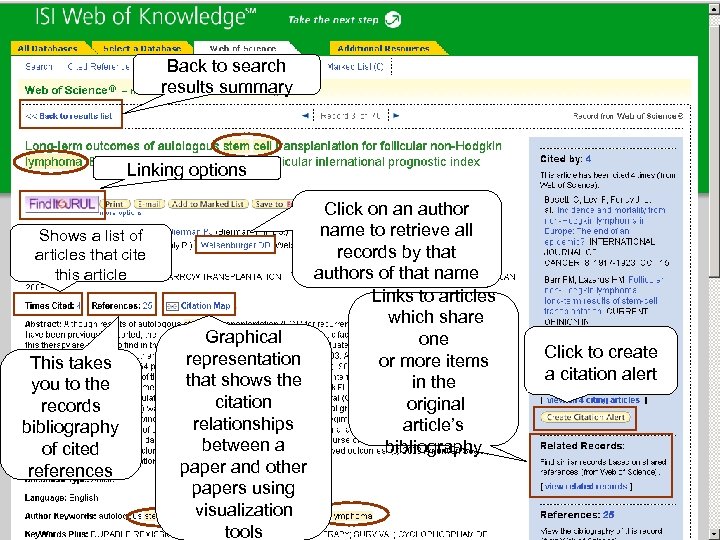Open the All Databases tab
720x540 pixels.
click(x=47, y=48)
